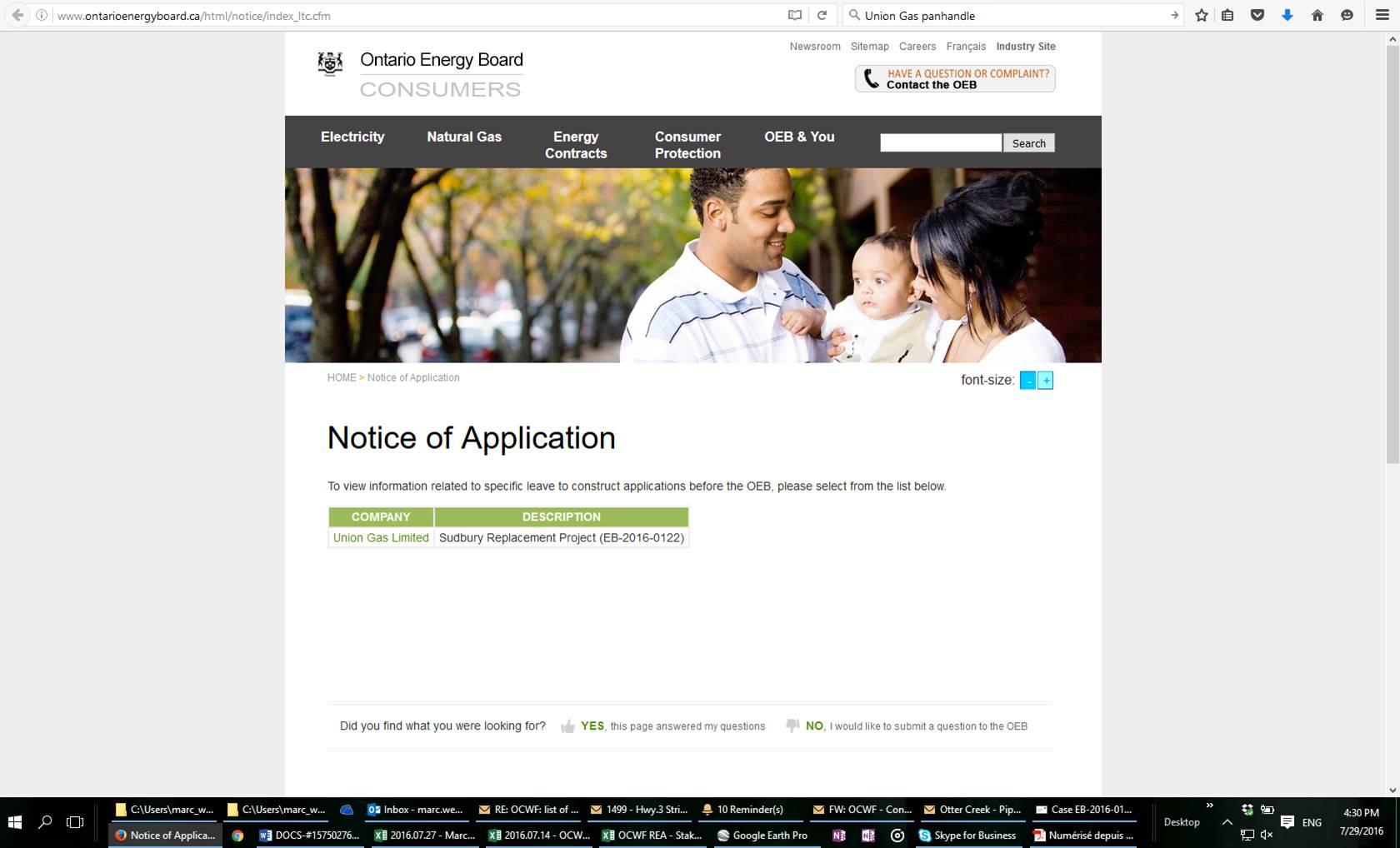1400x848 pixels.
Task: Open the Downloads arrow icon
Action: [x=1287, y=15]
